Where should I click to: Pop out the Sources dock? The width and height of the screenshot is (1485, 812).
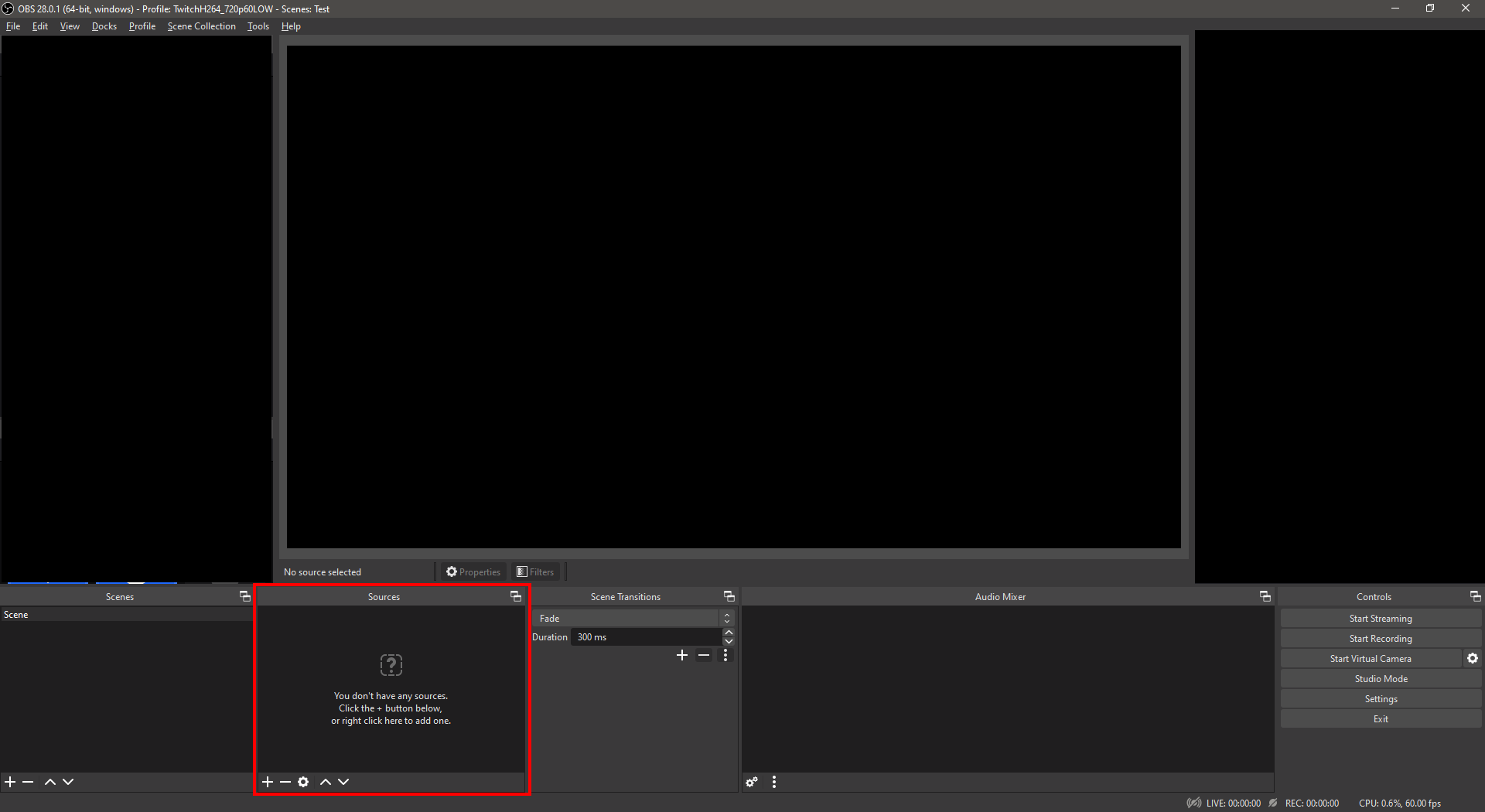point(515,596)
